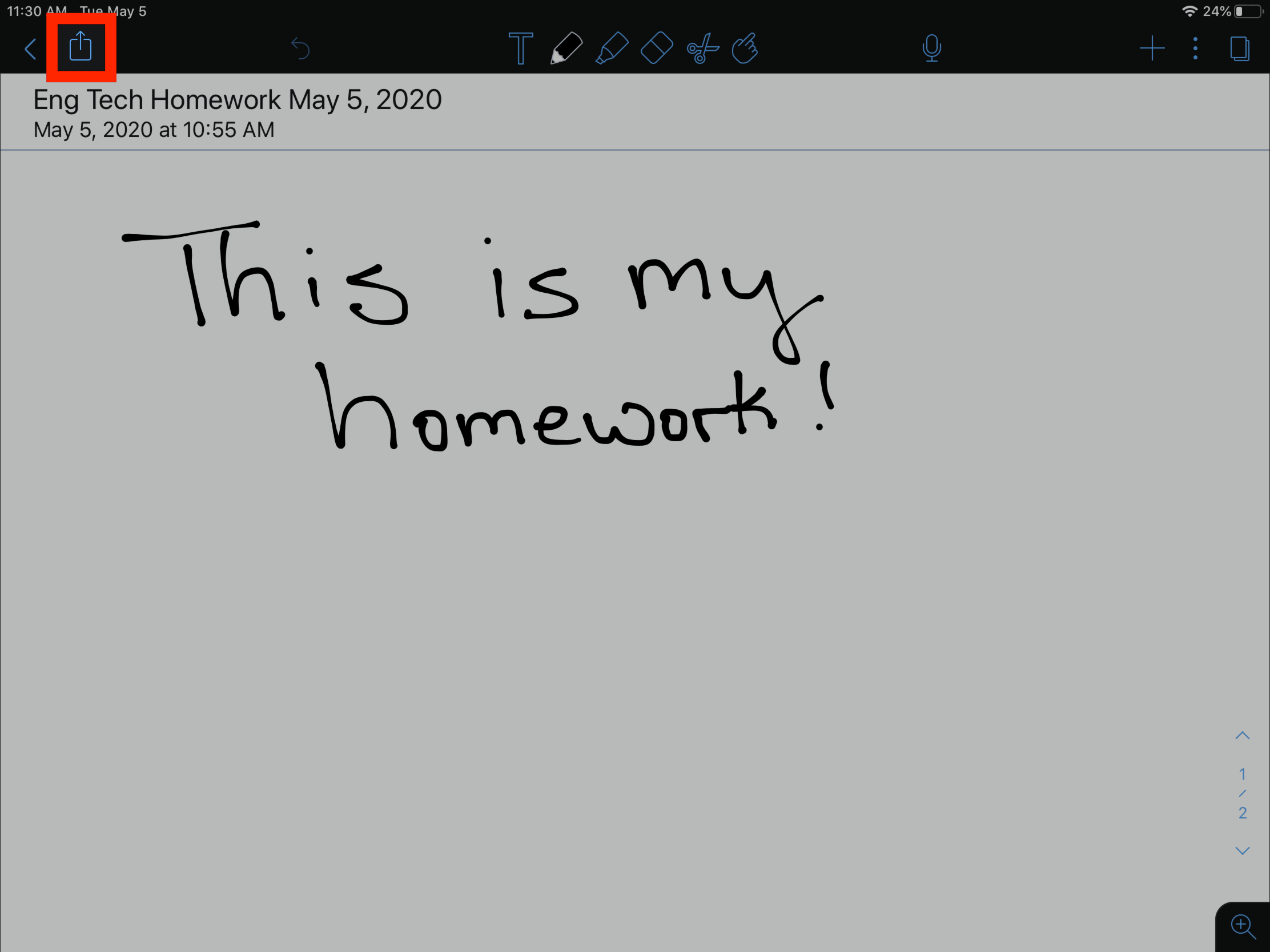Select the Hand pan tool

pos(745,48)
